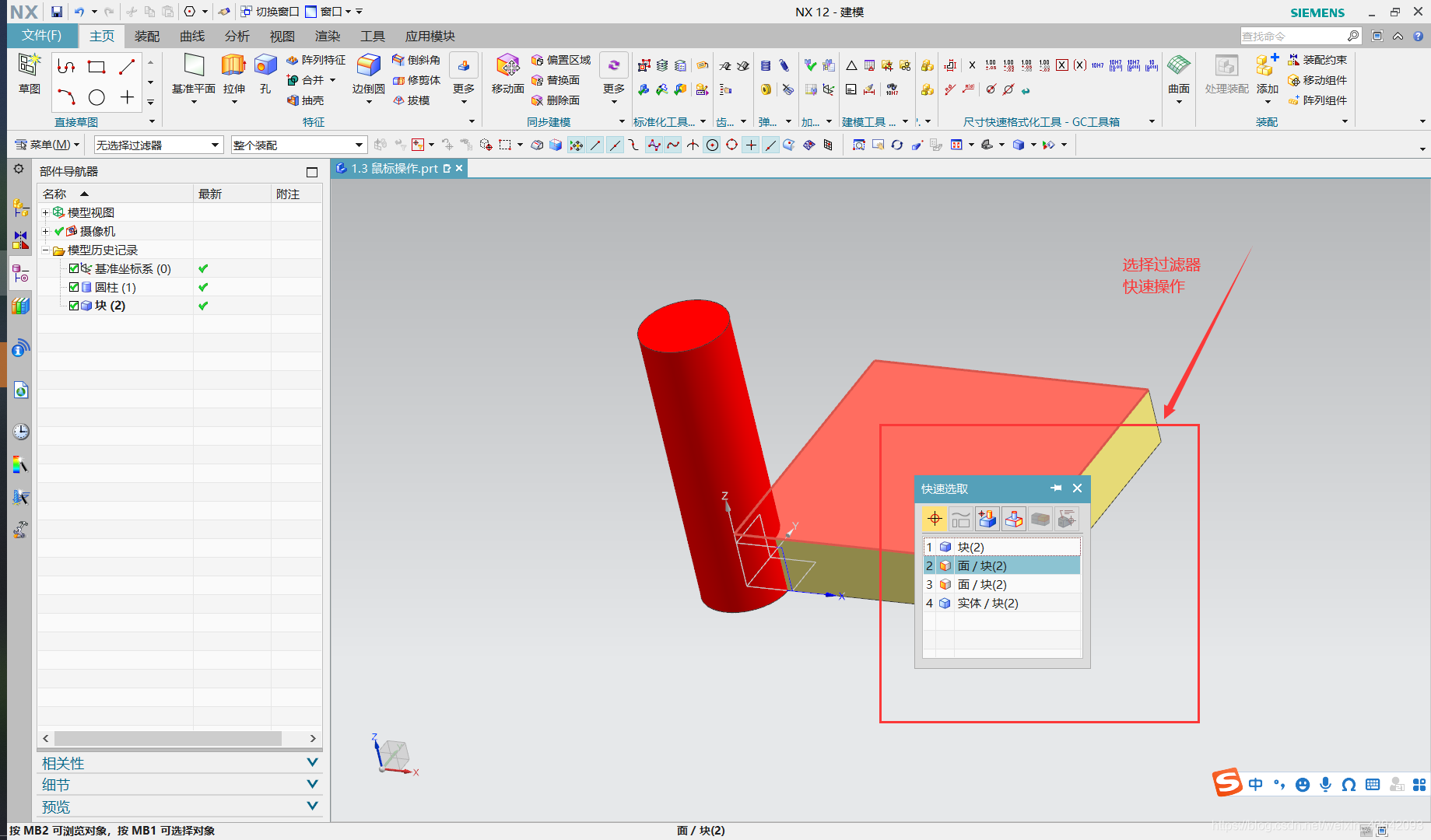1431x840 pixels.
Task: Toggle Sogou Chinese/English input mode
Action: [x=1255, y=784]
